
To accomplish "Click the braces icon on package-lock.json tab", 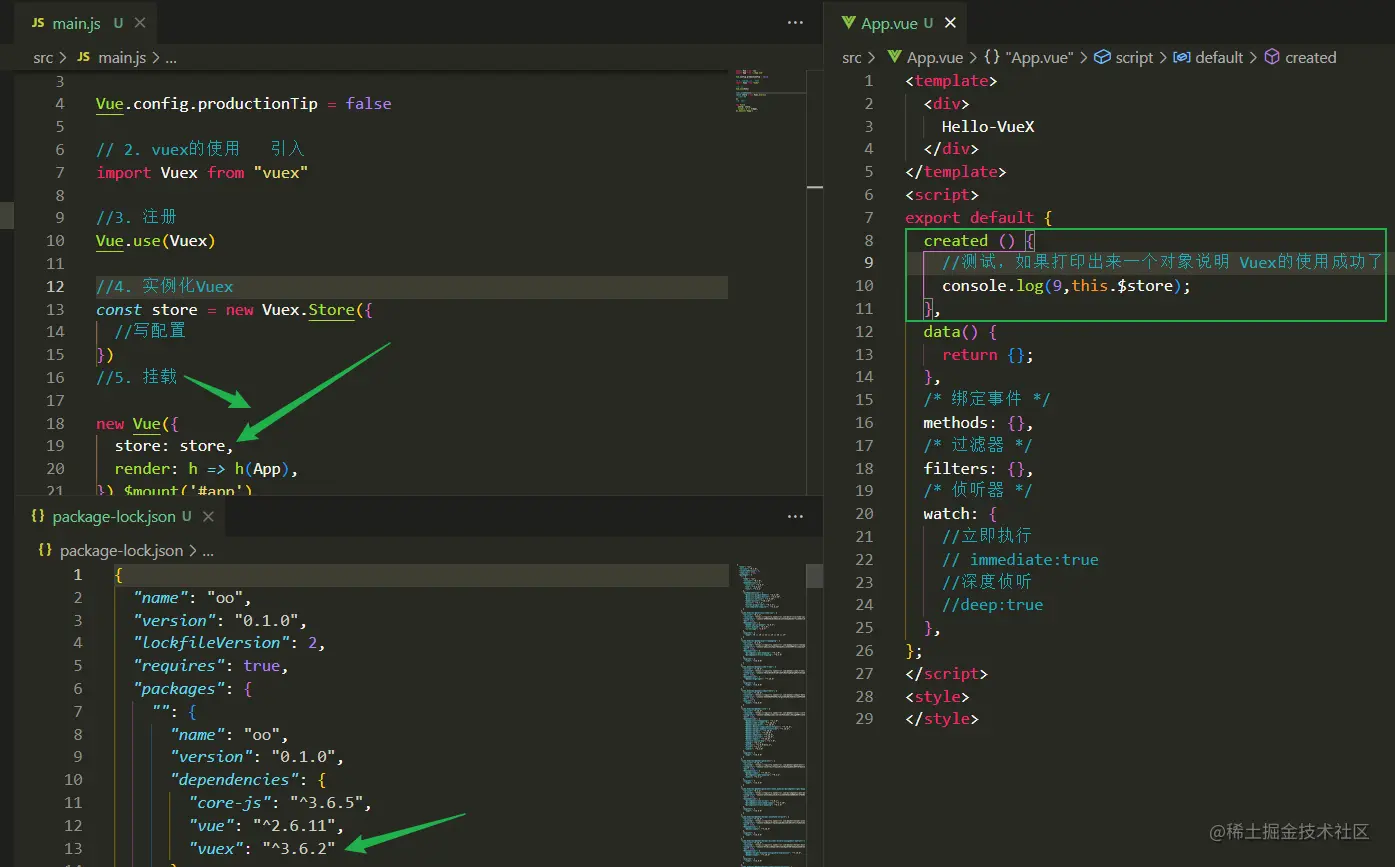I will point(38,516).
